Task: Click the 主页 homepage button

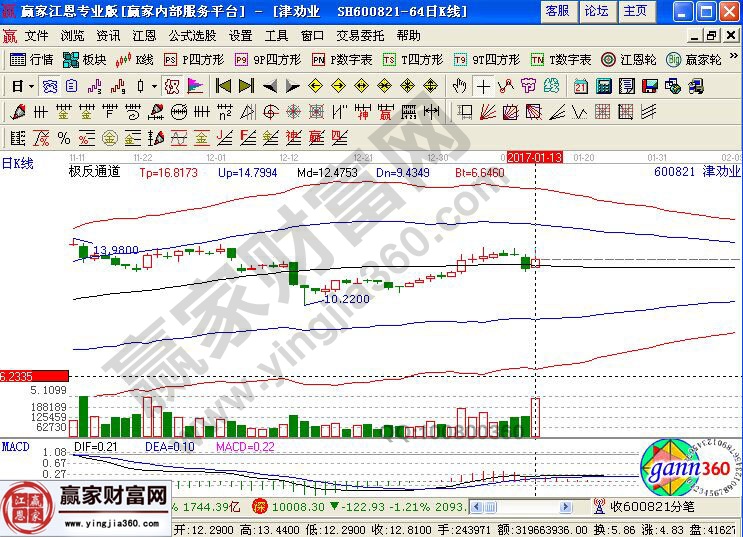Action: point(636,11)
